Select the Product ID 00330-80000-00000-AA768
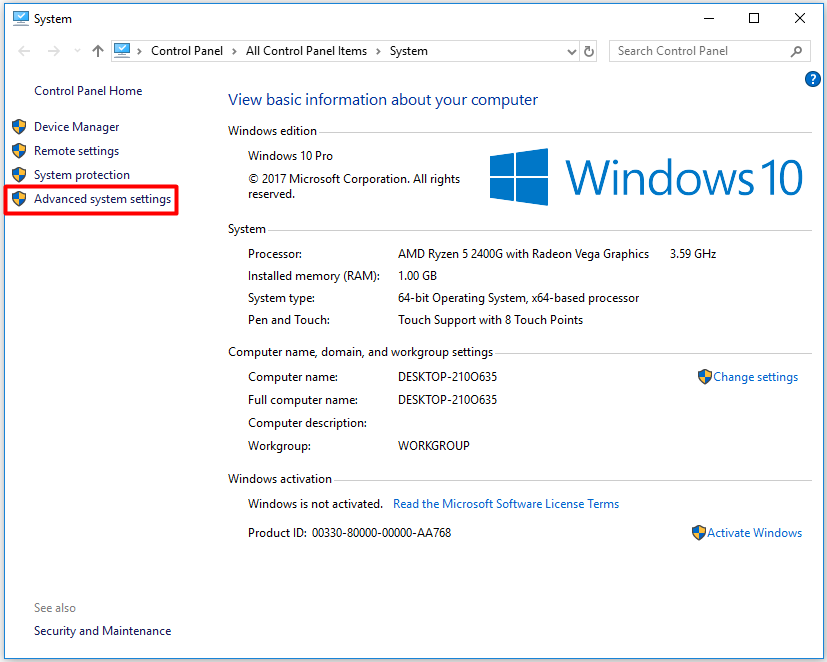The height and width of the screenshot is (662, 827). coord(381,533)
